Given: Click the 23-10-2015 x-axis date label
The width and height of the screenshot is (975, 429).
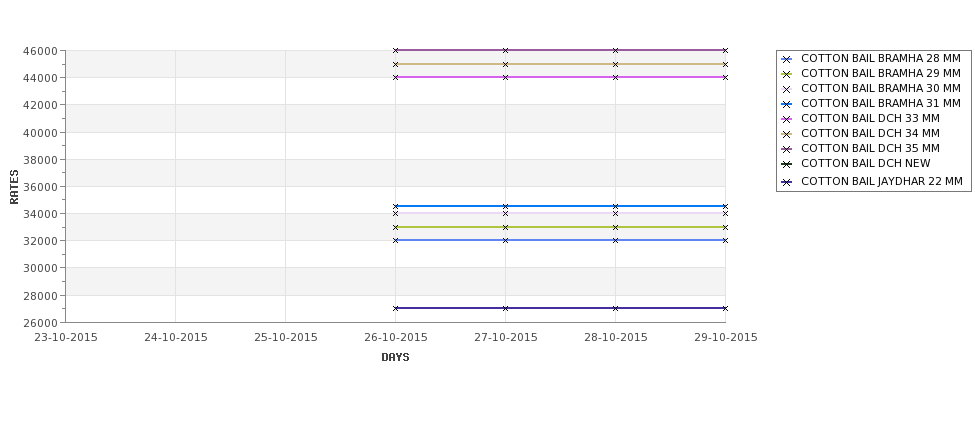Looking at the screenshot, I should 65,337.
